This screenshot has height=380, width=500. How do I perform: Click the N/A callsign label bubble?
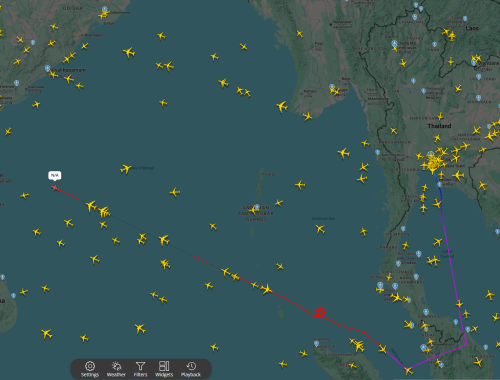55,175
